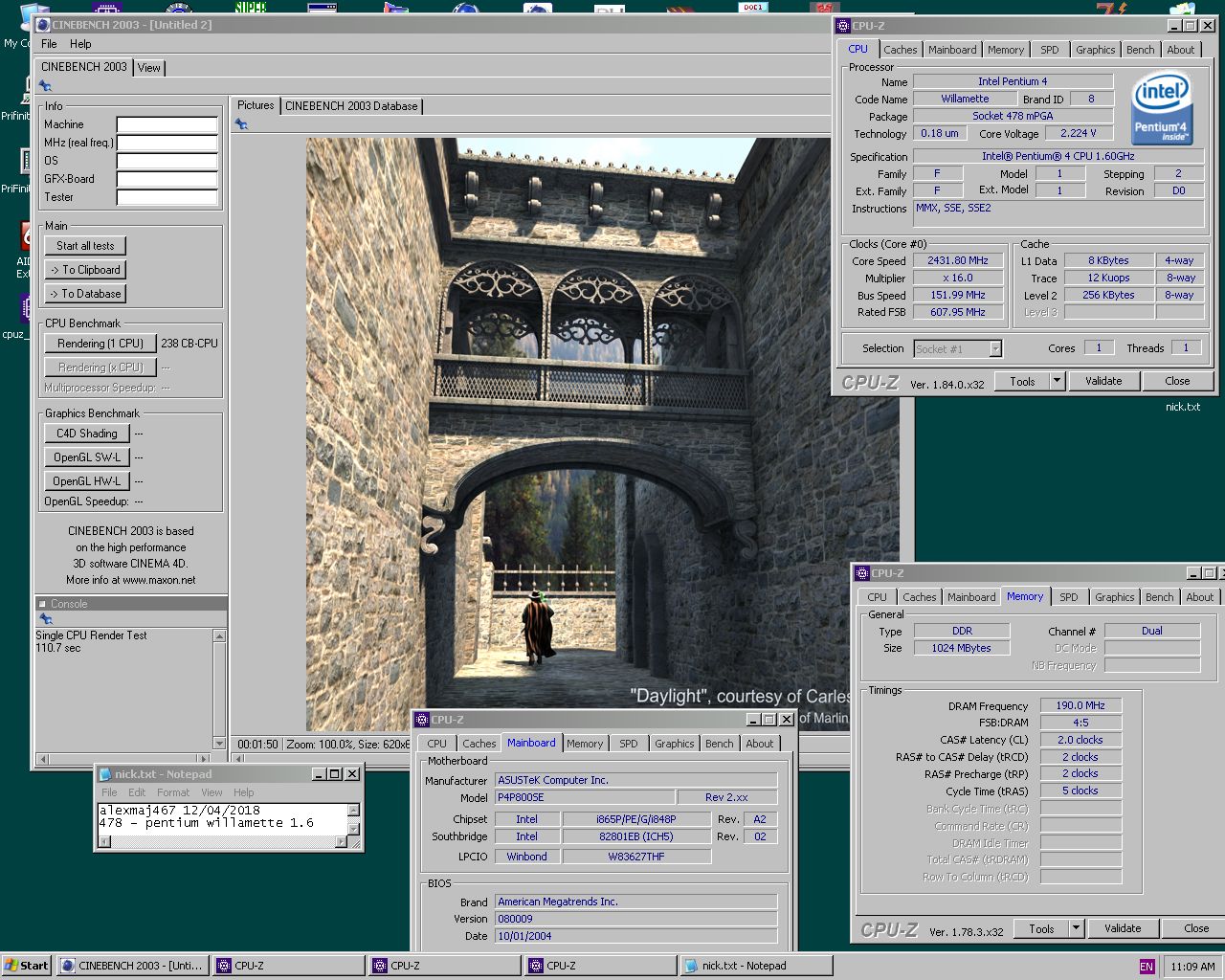Open Caches tab in top CPU-Z window
Viewport: 1225px width, 980px height.
click(900, 50)
